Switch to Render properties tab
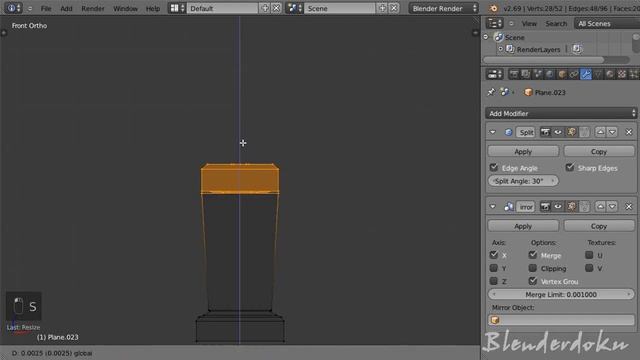 [514, 74]
